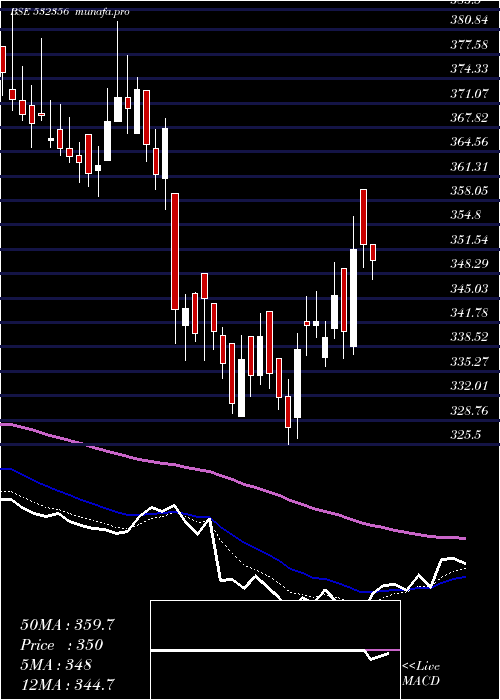Click the last red candlestick on the right
Viewport: 500px width, 700px height.
tap(373, 252)
